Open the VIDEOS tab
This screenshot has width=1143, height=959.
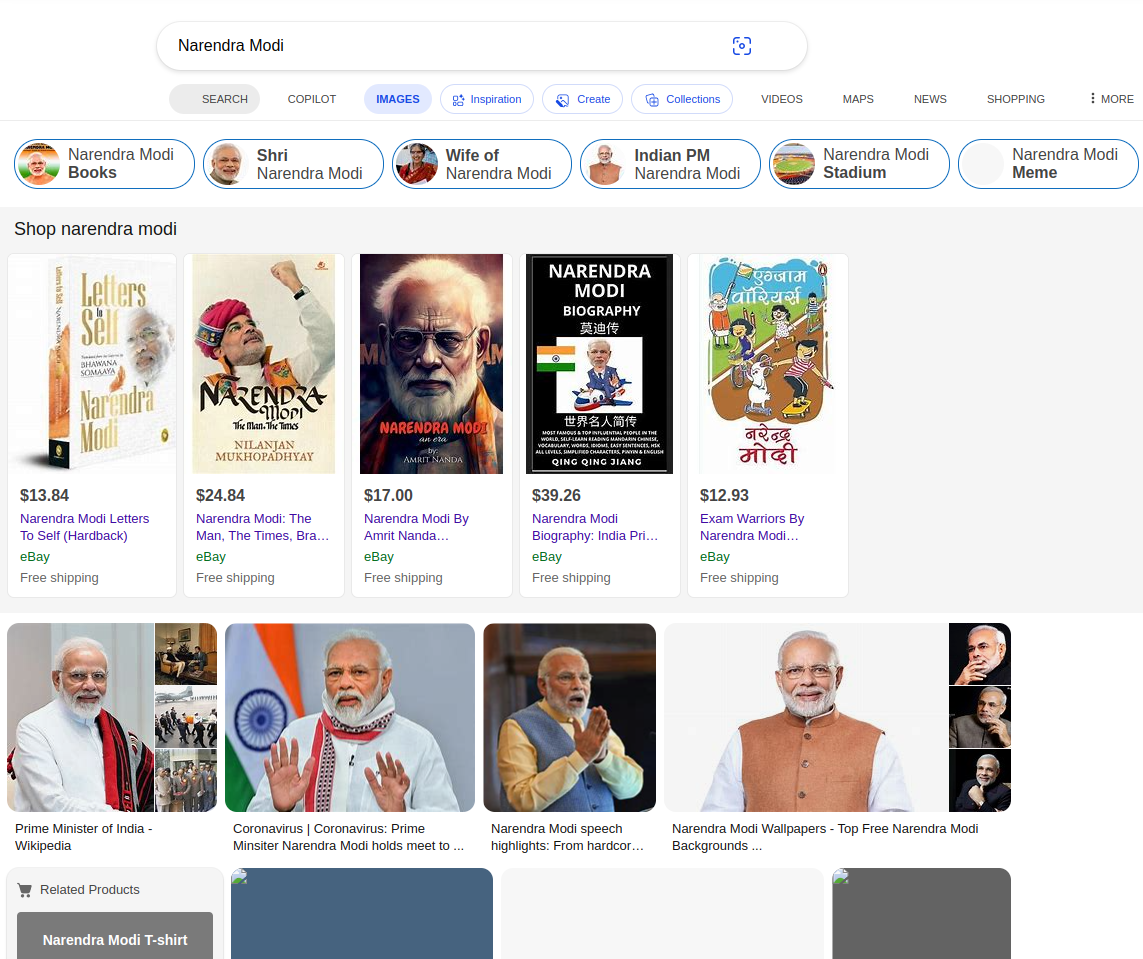click(x=781, y=99)
